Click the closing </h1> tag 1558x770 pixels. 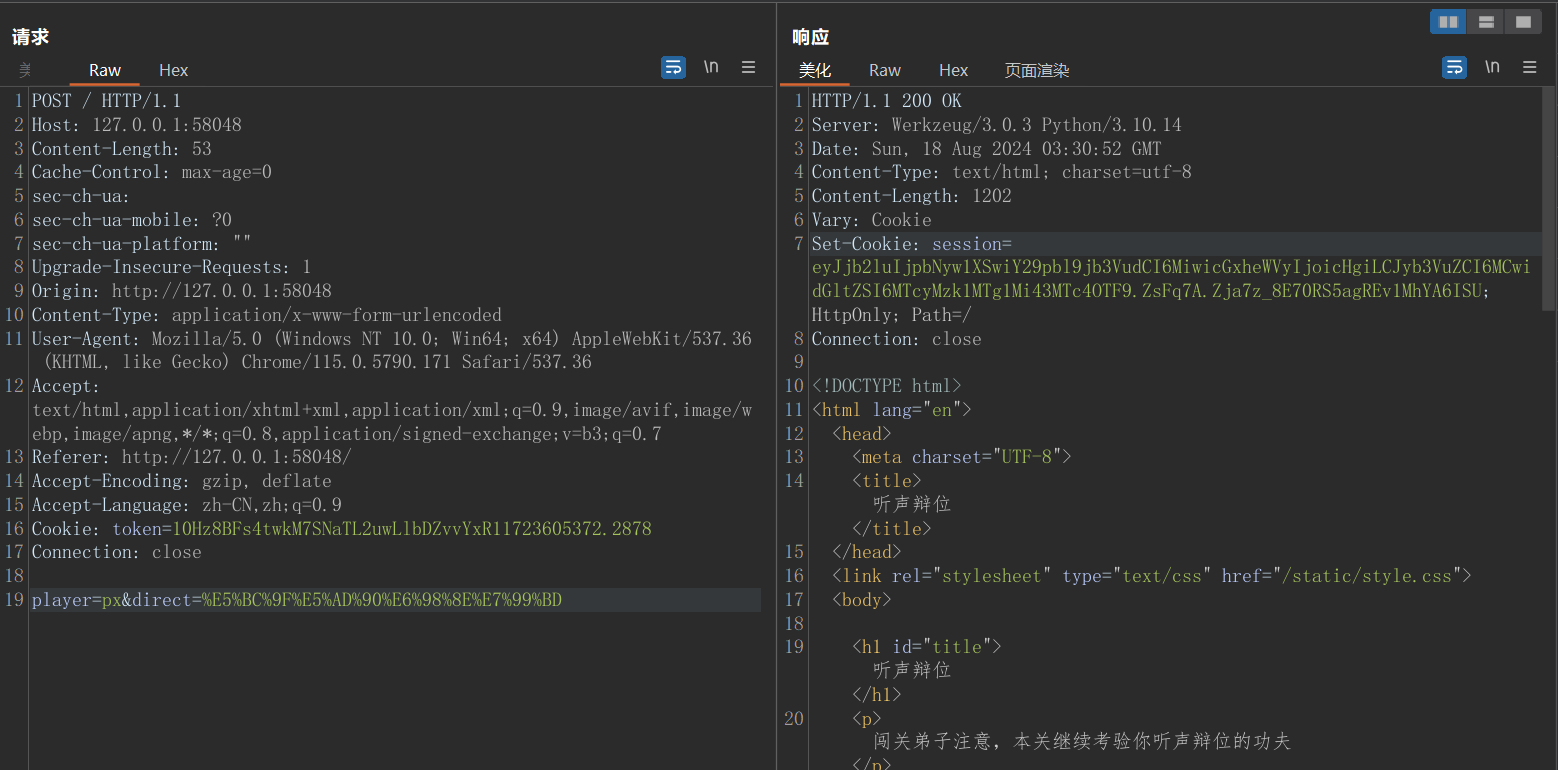[x=876, y=694]
